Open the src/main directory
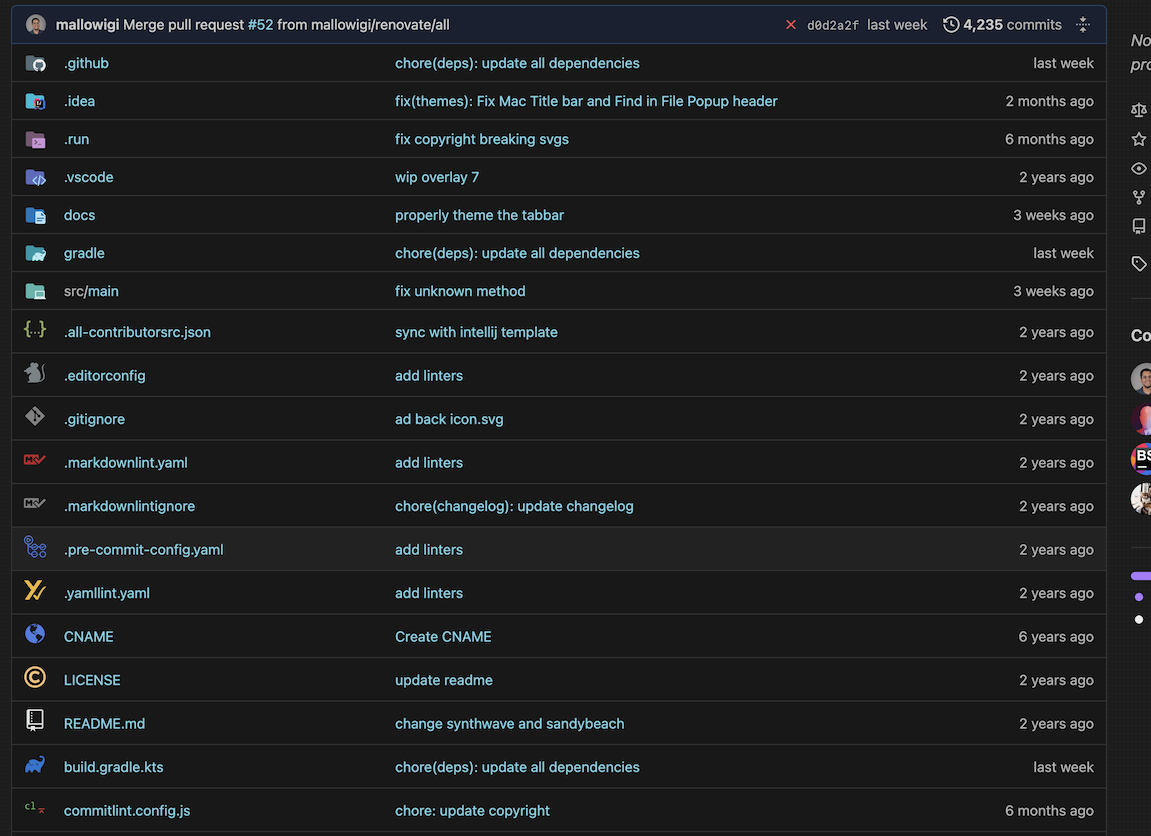The height and width of the screenshot is (836, 1151). pyautogui.click(x=90, y=290)
